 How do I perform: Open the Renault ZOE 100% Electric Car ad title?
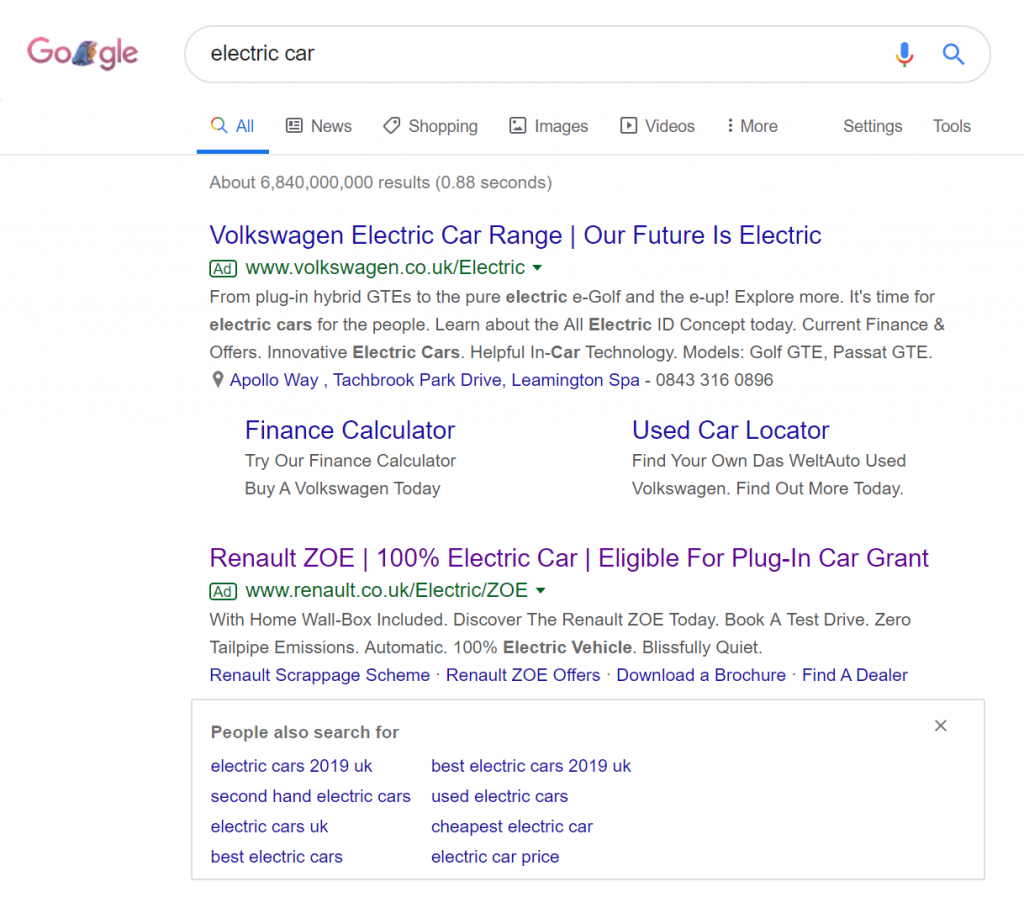pos(569,558)
